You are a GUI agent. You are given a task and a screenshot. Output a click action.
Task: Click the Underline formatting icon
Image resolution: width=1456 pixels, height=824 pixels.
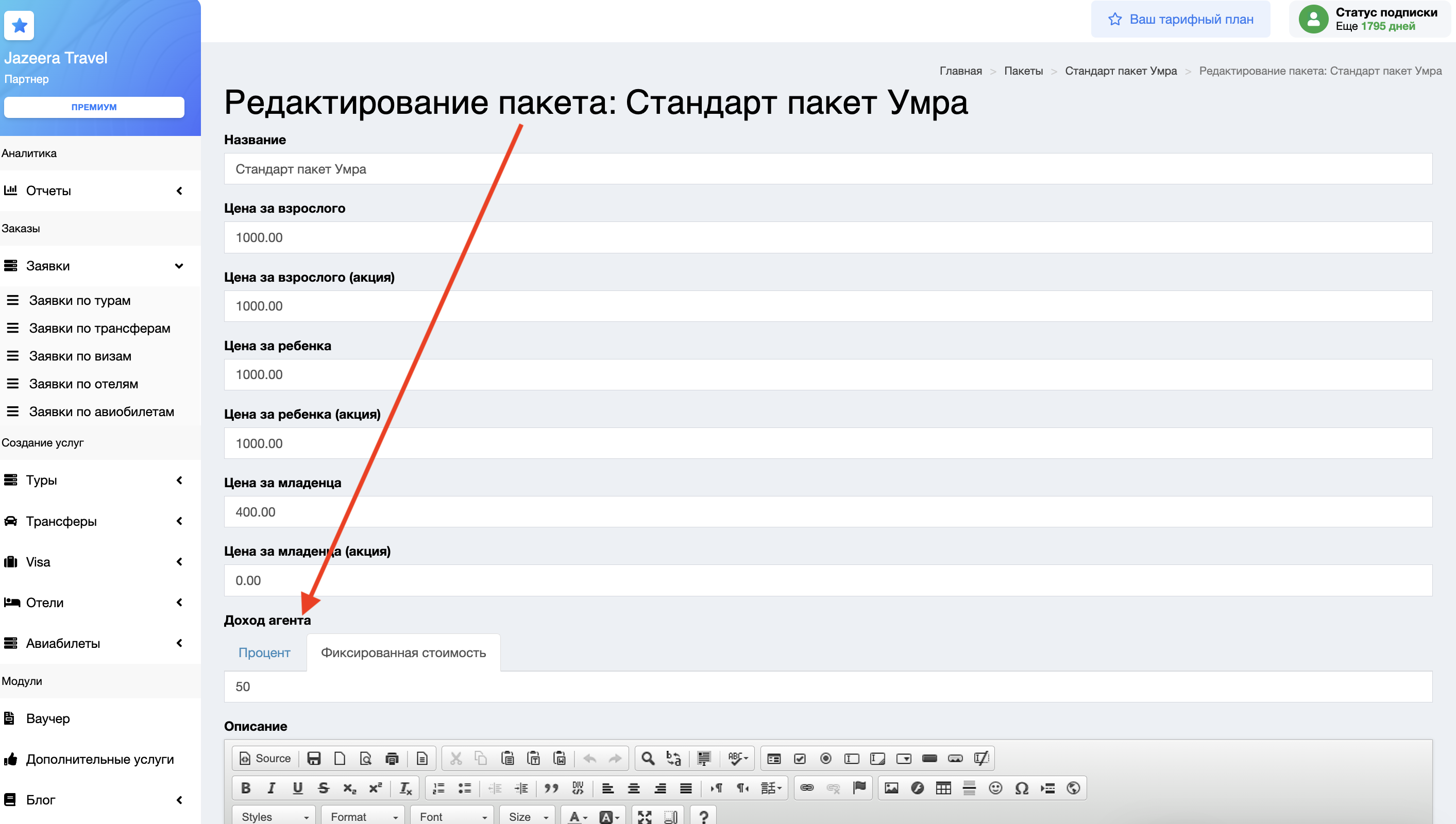point(297,788)
